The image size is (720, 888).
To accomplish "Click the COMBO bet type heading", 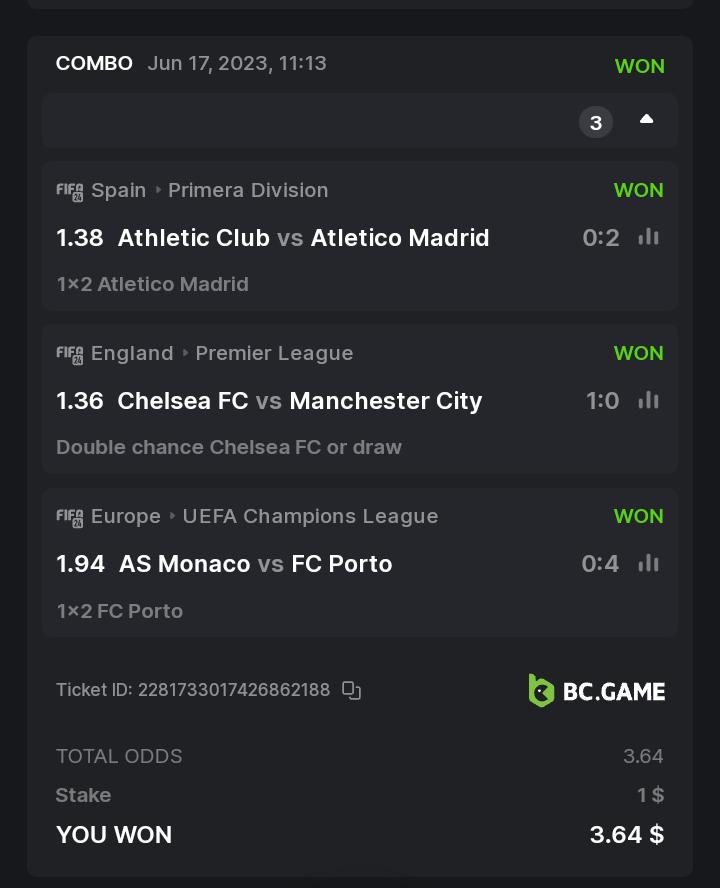I will [x=94, y=63].
